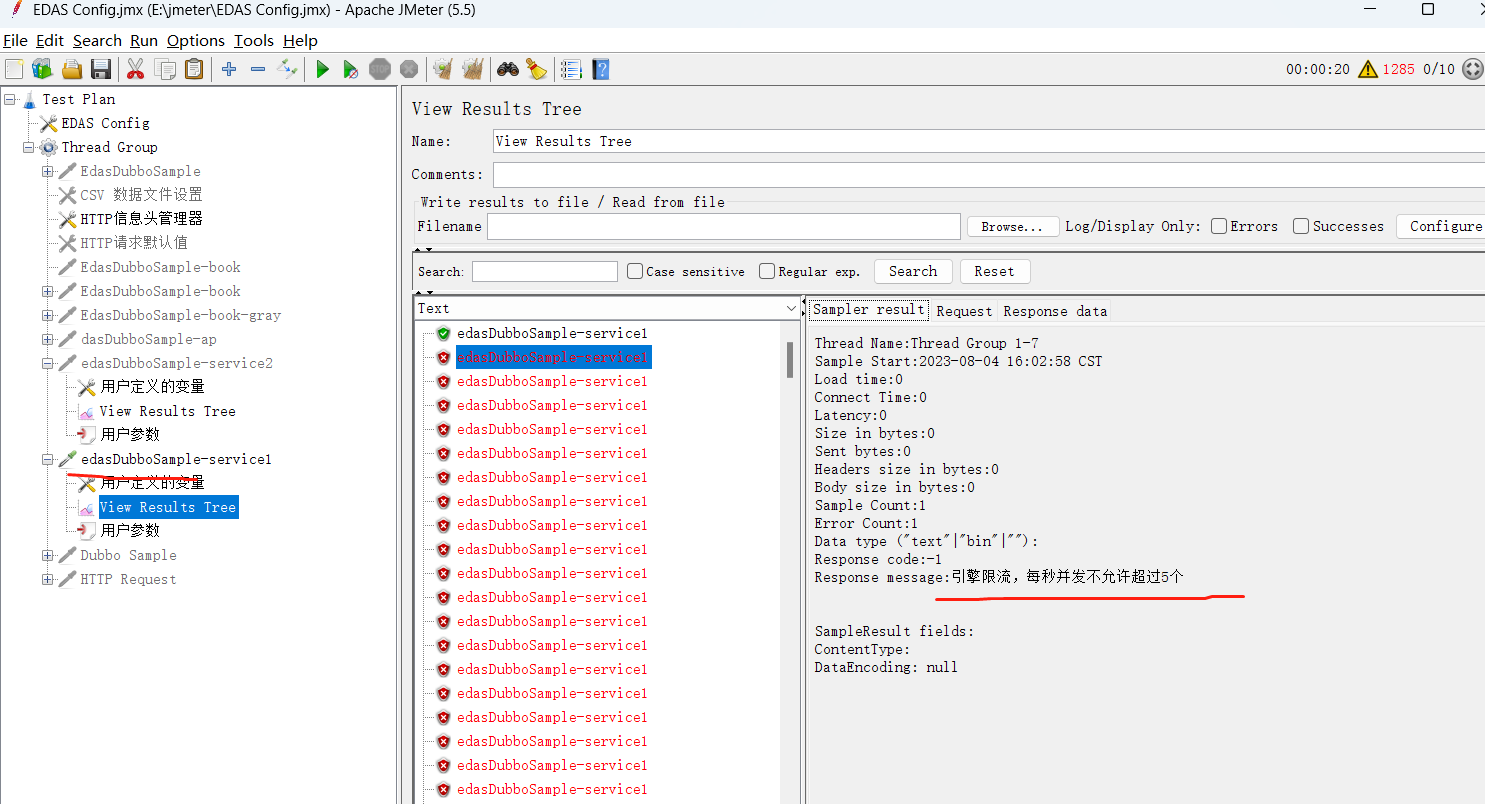Click the warning triangle error counter icon
The width and height of the screenshot is (1485, 804).
click(1366, 69)
